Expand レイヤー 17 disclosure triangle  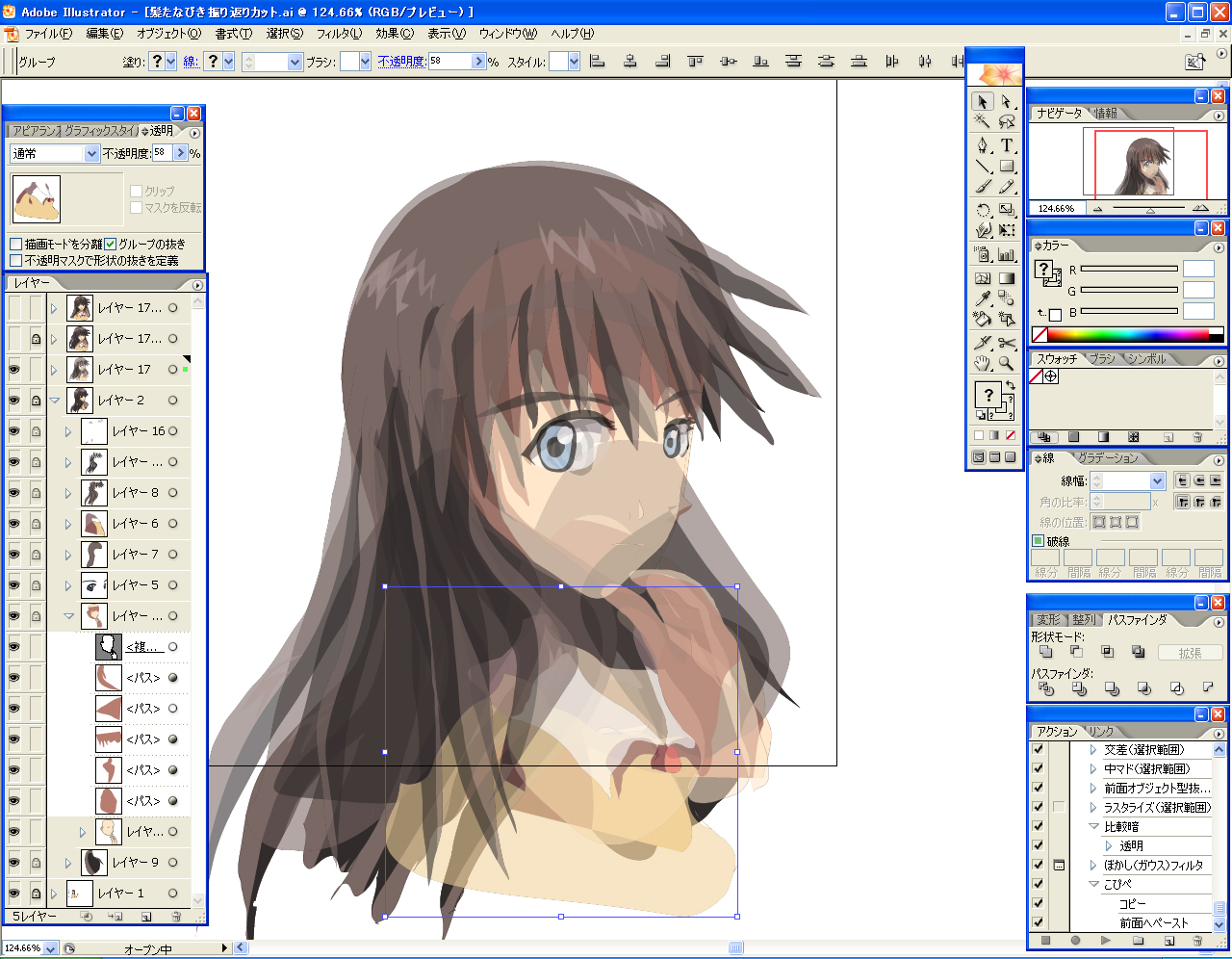point(54,370)
